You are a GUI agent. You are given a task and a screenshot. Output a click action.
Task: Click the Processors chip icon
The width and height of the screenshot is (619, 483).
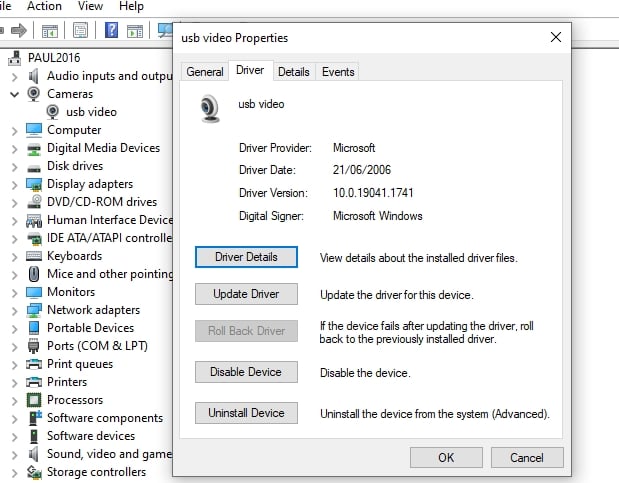pyautogui.click(x=34, y=400)
